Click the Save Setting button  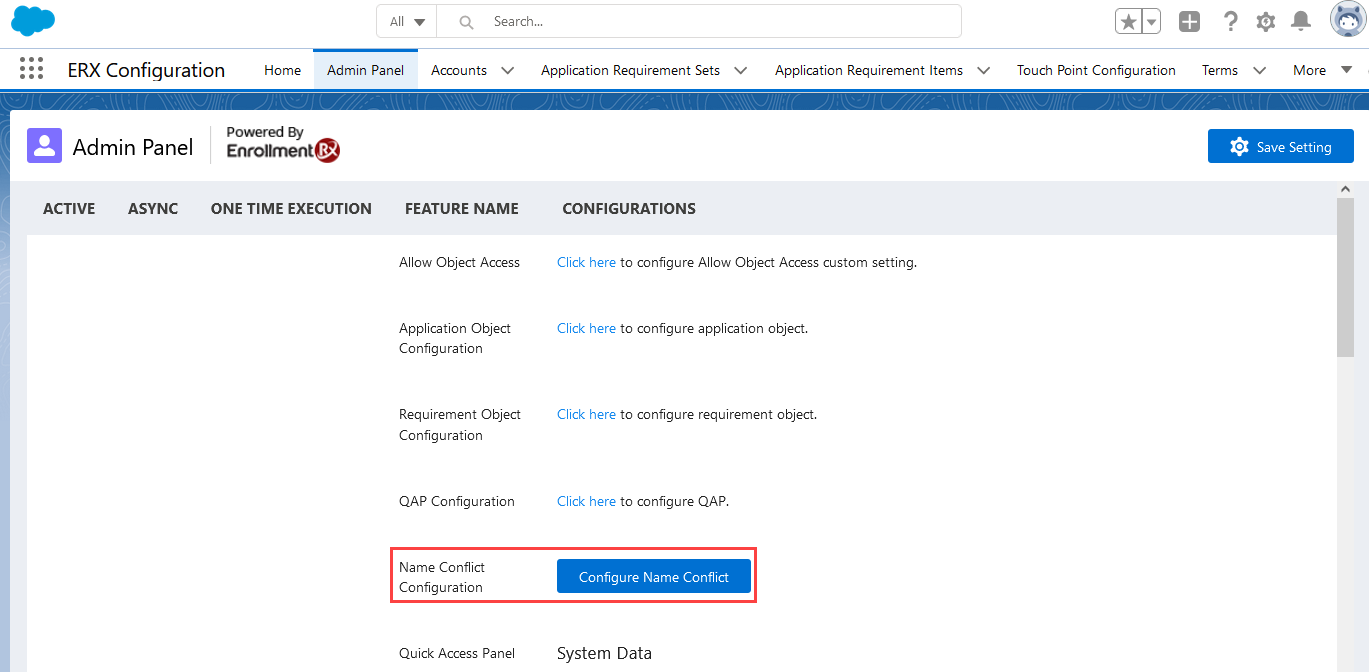click(1280, 147)
